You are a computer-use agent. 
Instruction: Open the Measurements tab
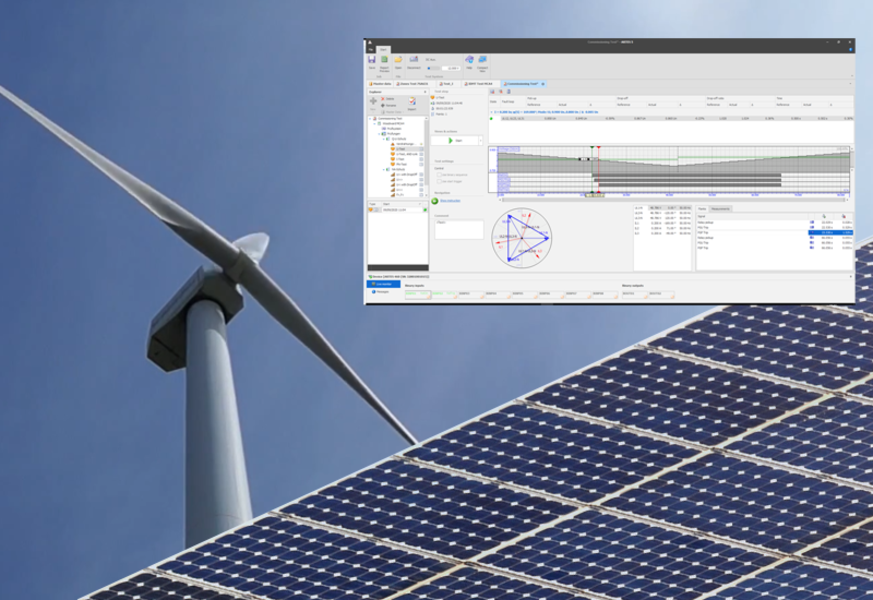pos(721,209)
